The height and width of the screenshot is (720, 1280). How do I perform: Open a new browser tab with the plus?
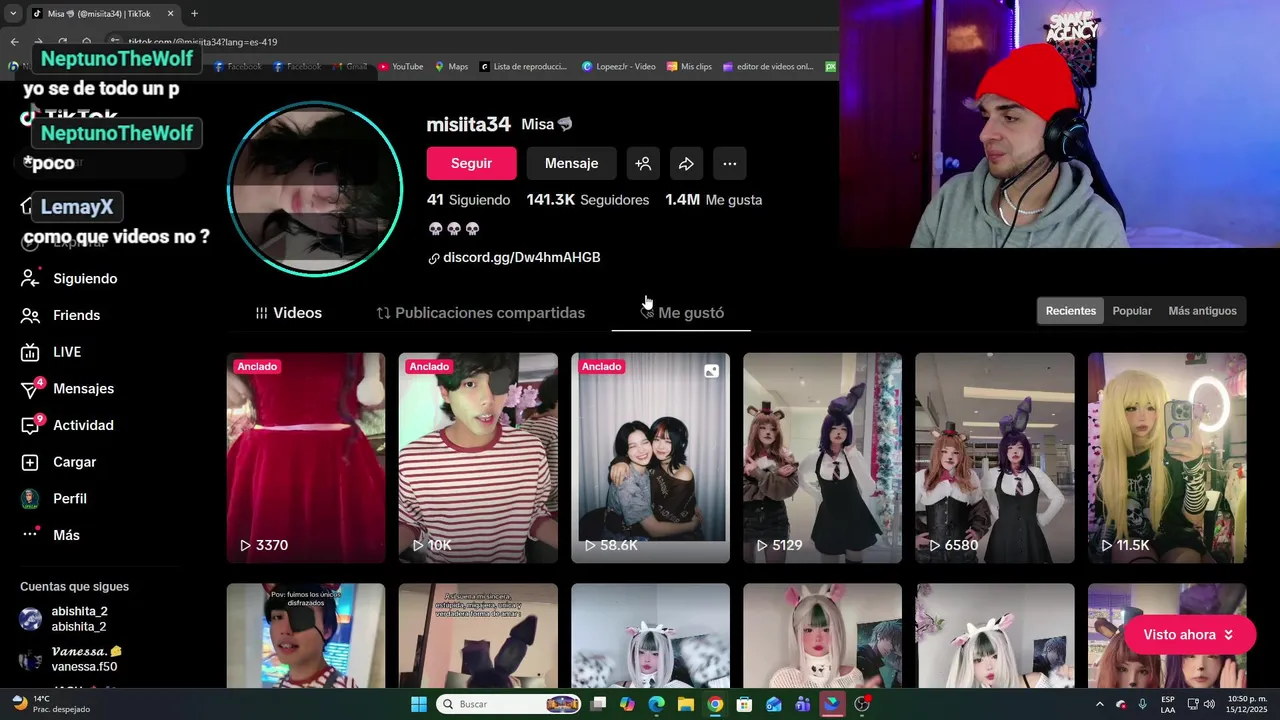pos(194,14)
